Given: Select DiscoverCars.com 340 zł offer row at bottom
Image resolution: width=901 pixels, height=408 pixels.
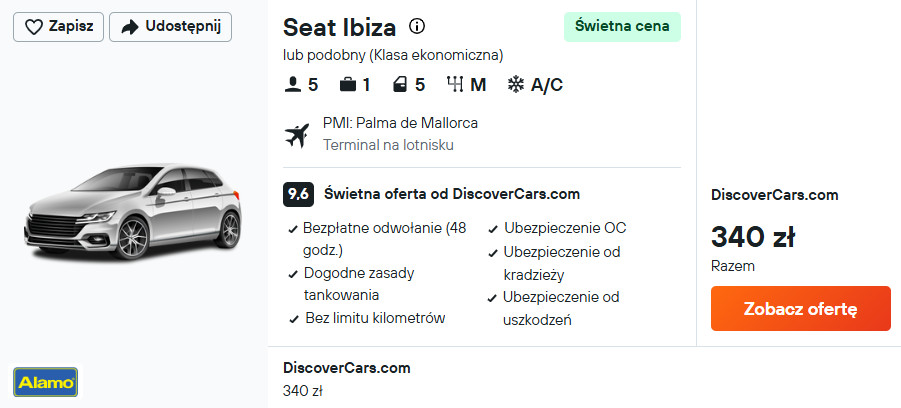Looking at the screenshot, I should 347,378.
